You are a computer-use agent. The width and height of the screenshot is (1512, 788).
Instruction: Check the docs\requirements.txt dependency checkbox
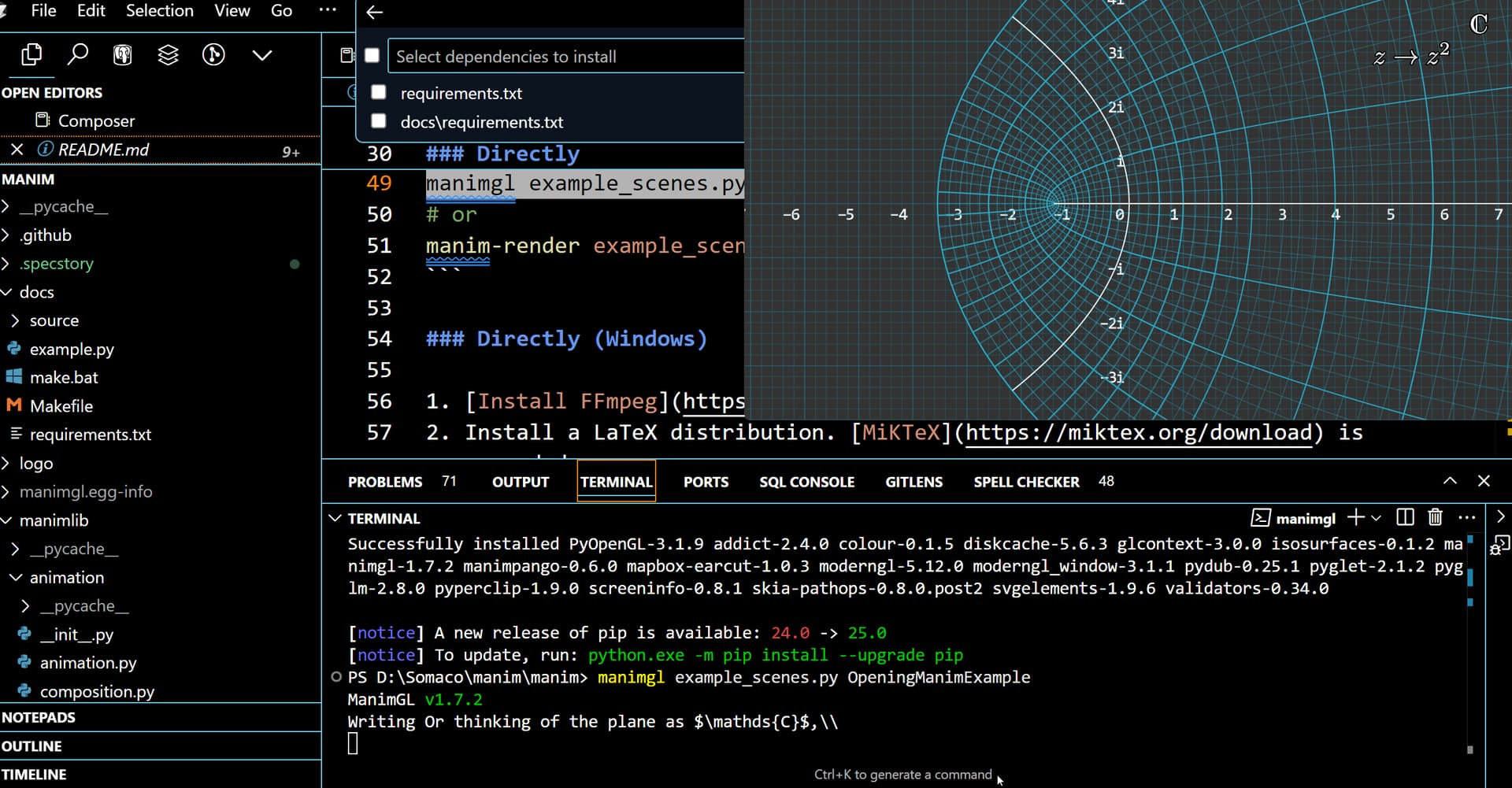point(379,120)
